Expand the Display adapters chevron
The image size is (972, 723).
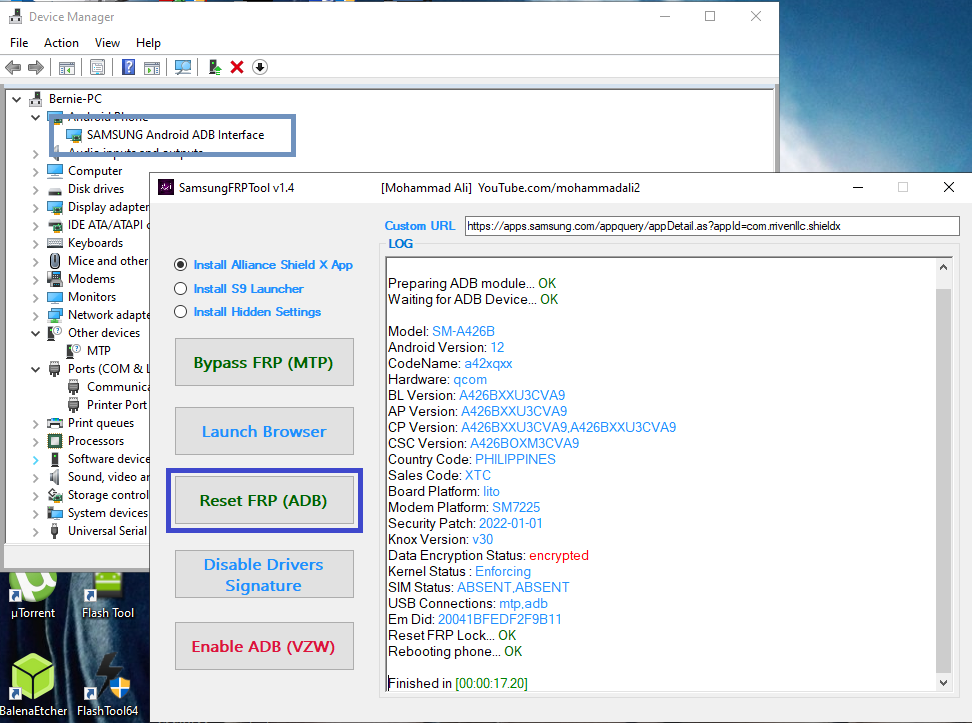[x=35, y=208]
